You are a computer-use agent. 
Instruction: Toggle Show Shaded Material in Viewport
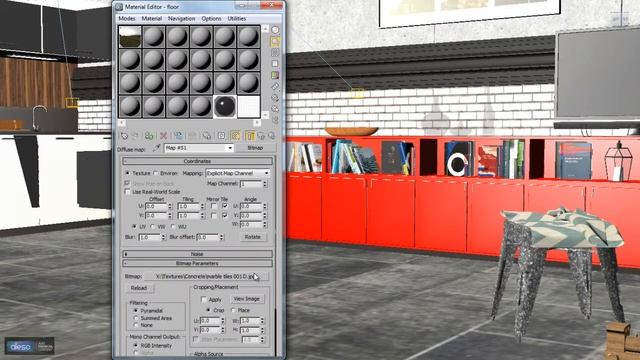pos(236,136)
